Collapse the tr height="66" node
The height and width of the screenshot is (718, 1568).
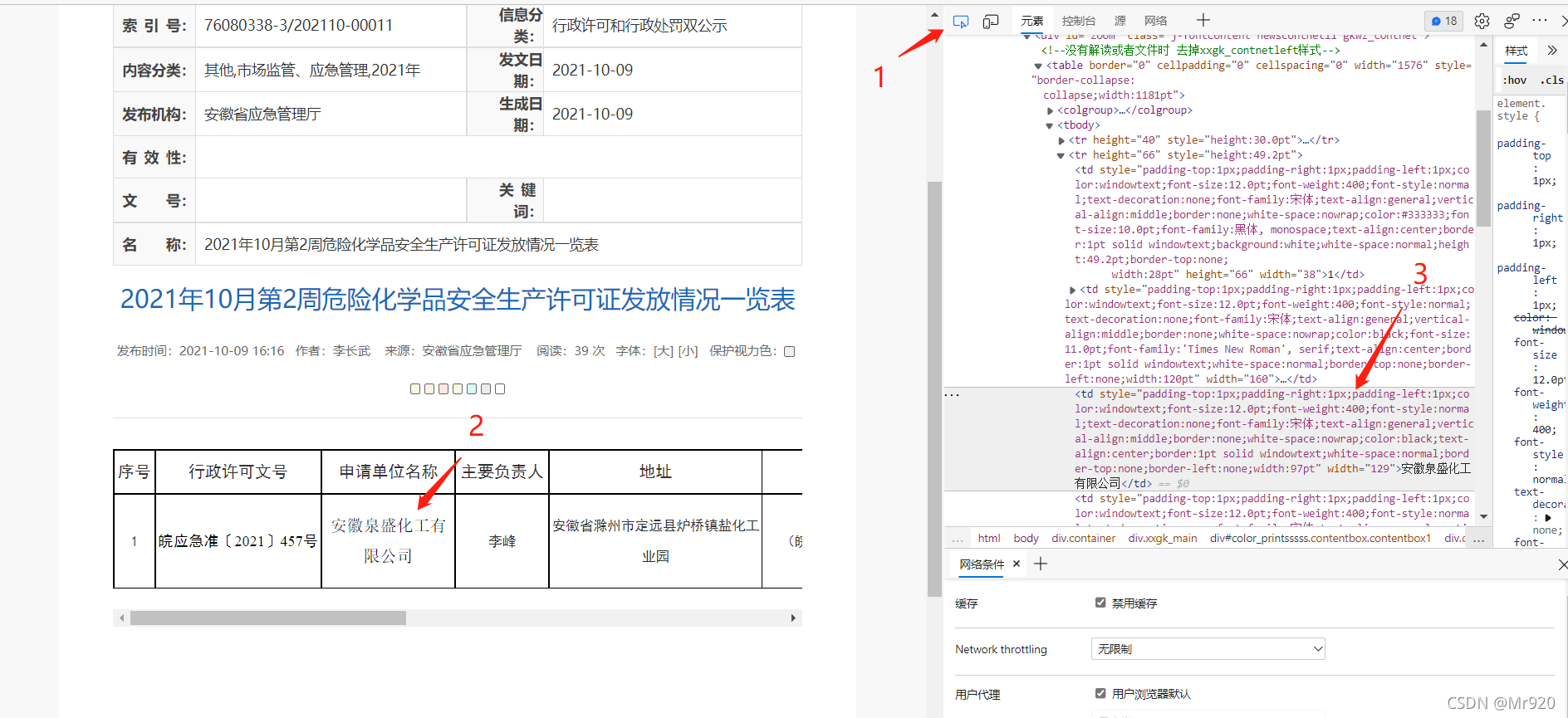(1061, 155)
